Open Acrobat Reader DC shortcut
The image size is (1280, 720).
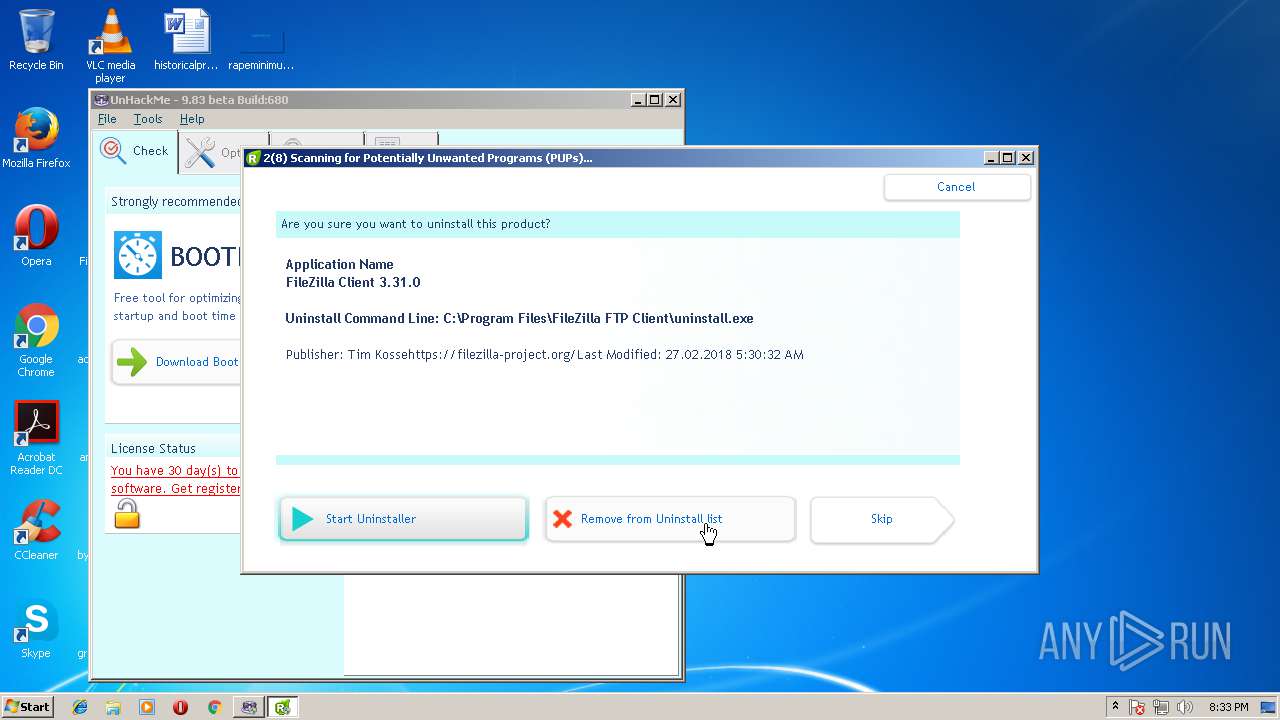[36, 439]
